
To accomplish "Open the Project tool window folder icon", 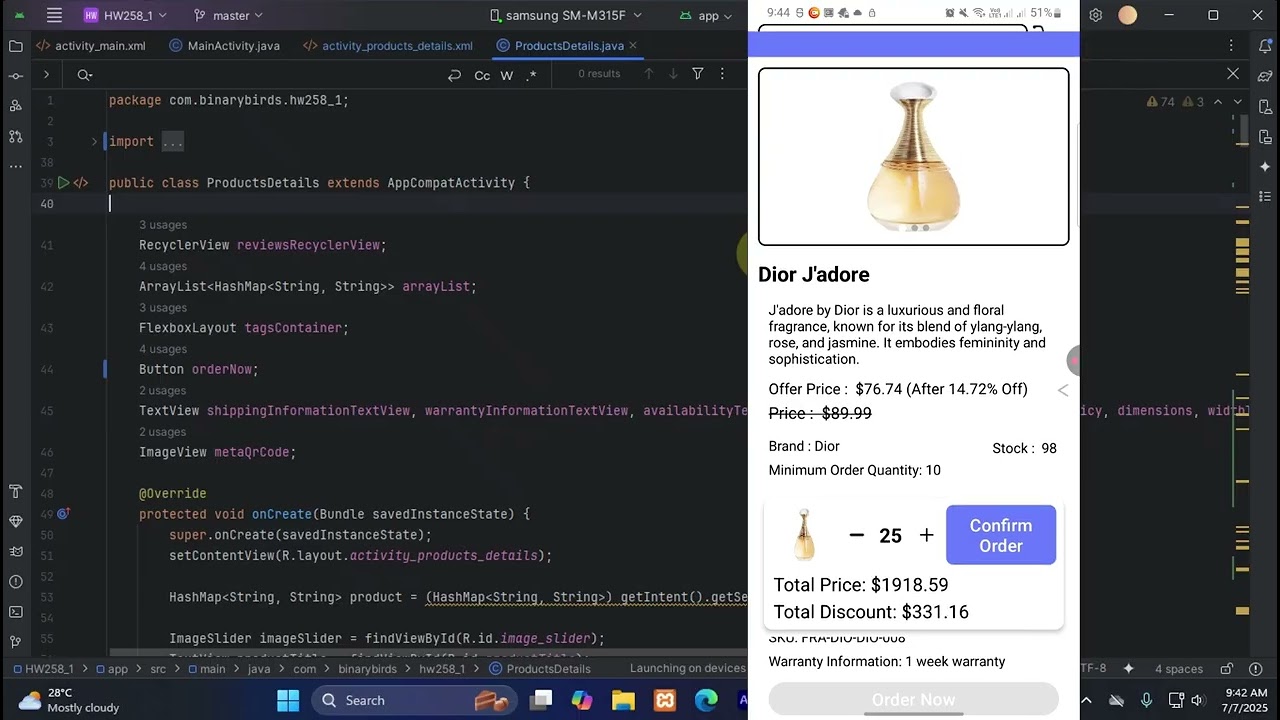I will coord(15,46).
